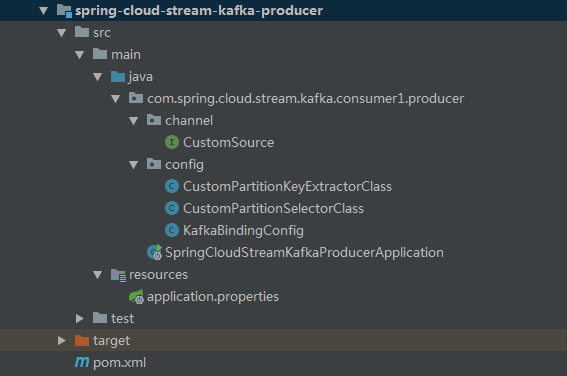Expand the target folder arrow
The height and width of the screenshot is (376, 567).
[x=61, y=341]
